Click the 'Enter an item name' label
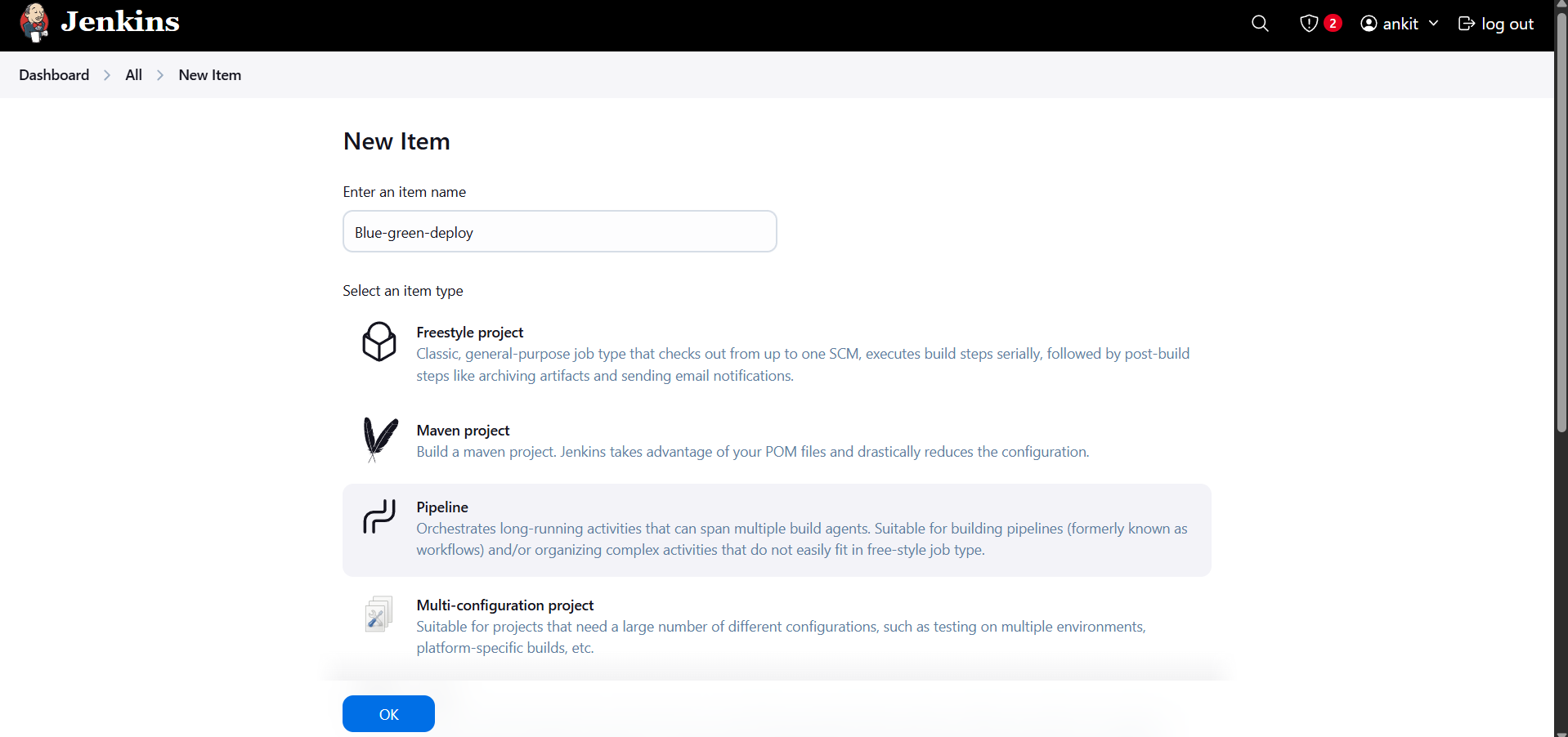Screen dimensions: 1568x737 (405, 192)
